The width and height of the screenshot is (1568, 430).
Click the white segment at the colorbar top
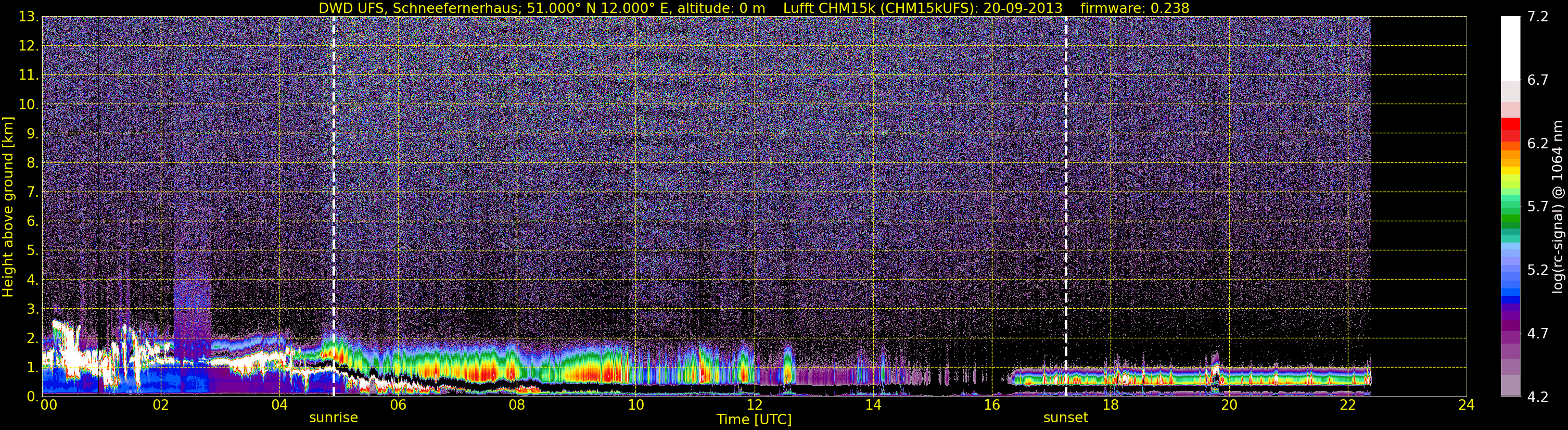pos(1510,49)
